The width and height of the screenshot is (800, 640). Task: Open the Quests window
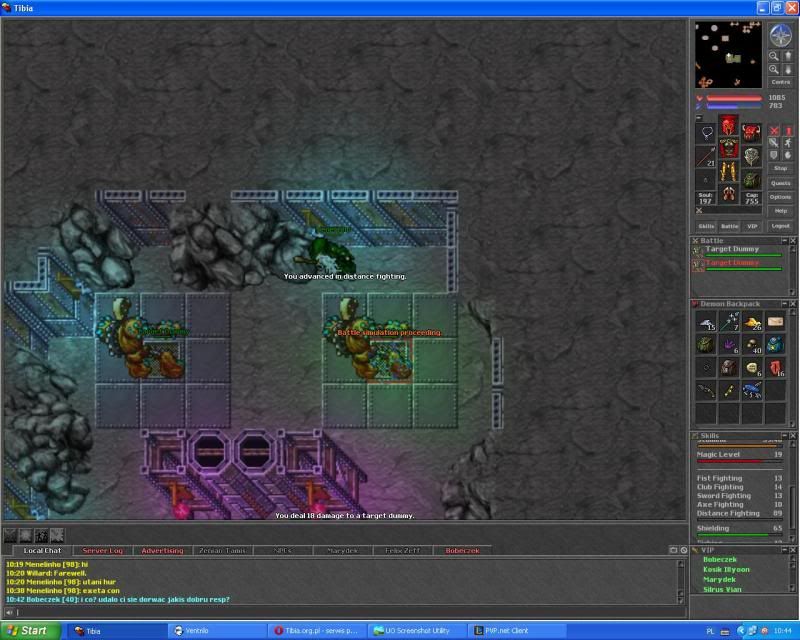click(781, 183)
